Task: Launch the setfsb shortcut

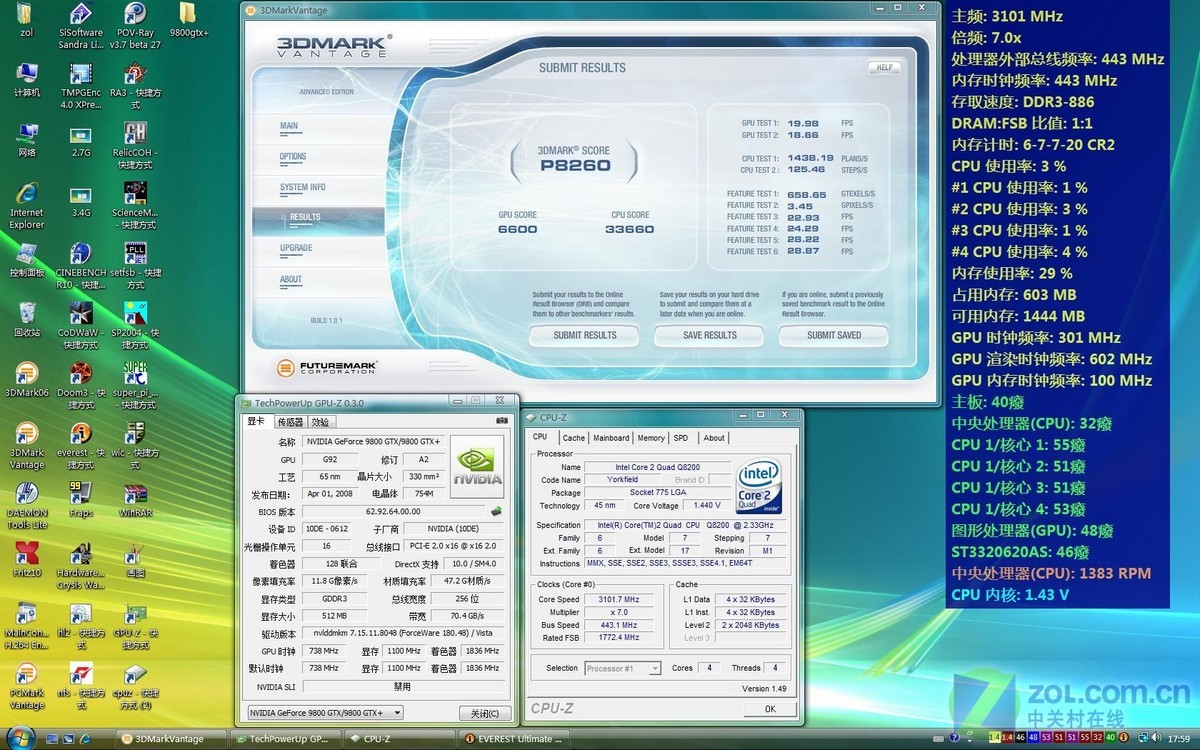Action: point(135,265)
